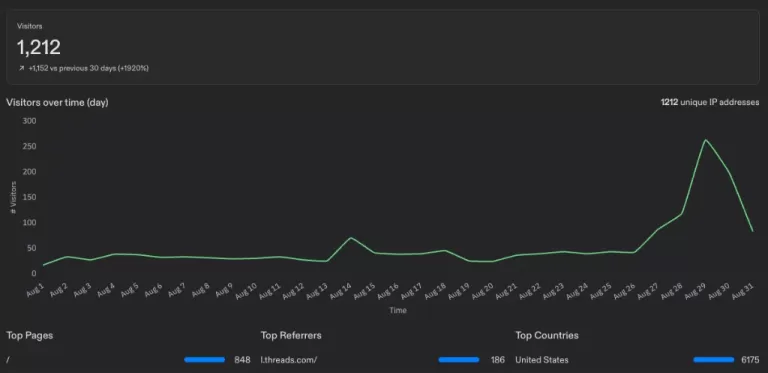This screenshot has height=373, width=768.
Task: Click the 1212 unique IP addresses label
Action: pyautogui.click(x=710, y=102)
